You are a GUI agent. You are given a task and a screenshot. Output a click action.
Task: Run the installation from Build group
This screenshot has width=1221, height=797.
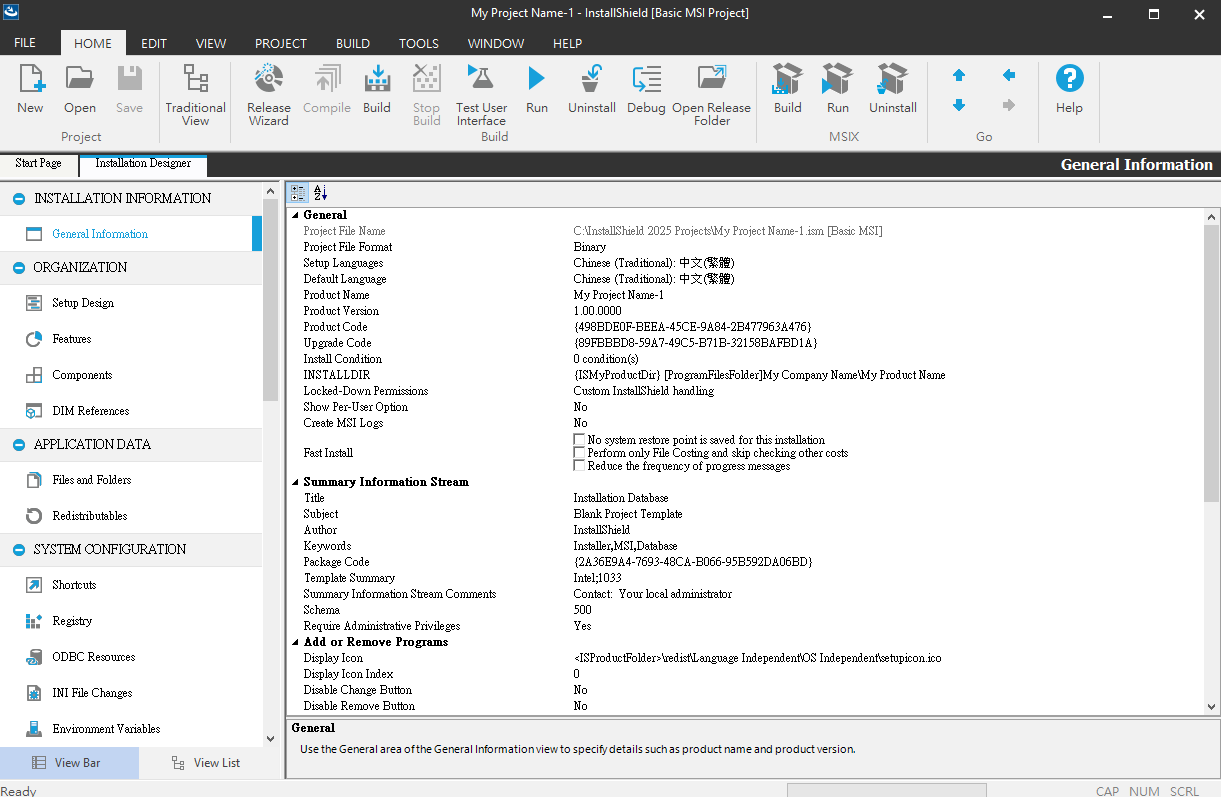point(537,89)
